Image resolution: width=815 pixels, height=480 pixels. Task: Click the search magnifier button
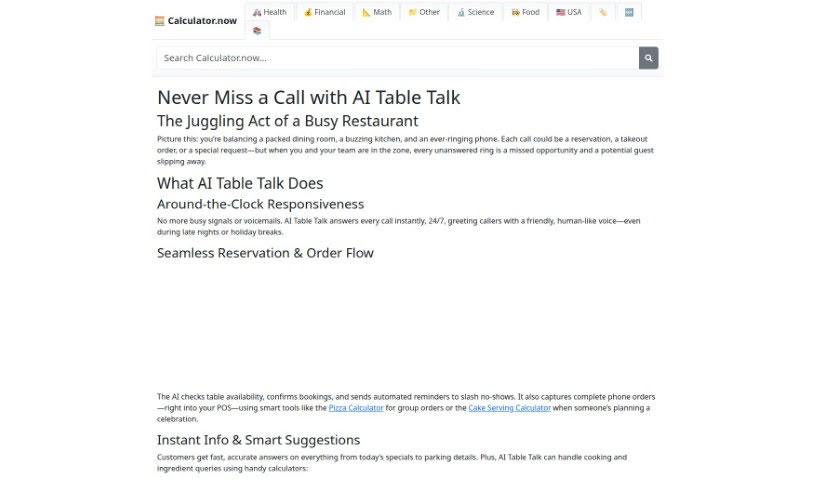tap(649, 58)
